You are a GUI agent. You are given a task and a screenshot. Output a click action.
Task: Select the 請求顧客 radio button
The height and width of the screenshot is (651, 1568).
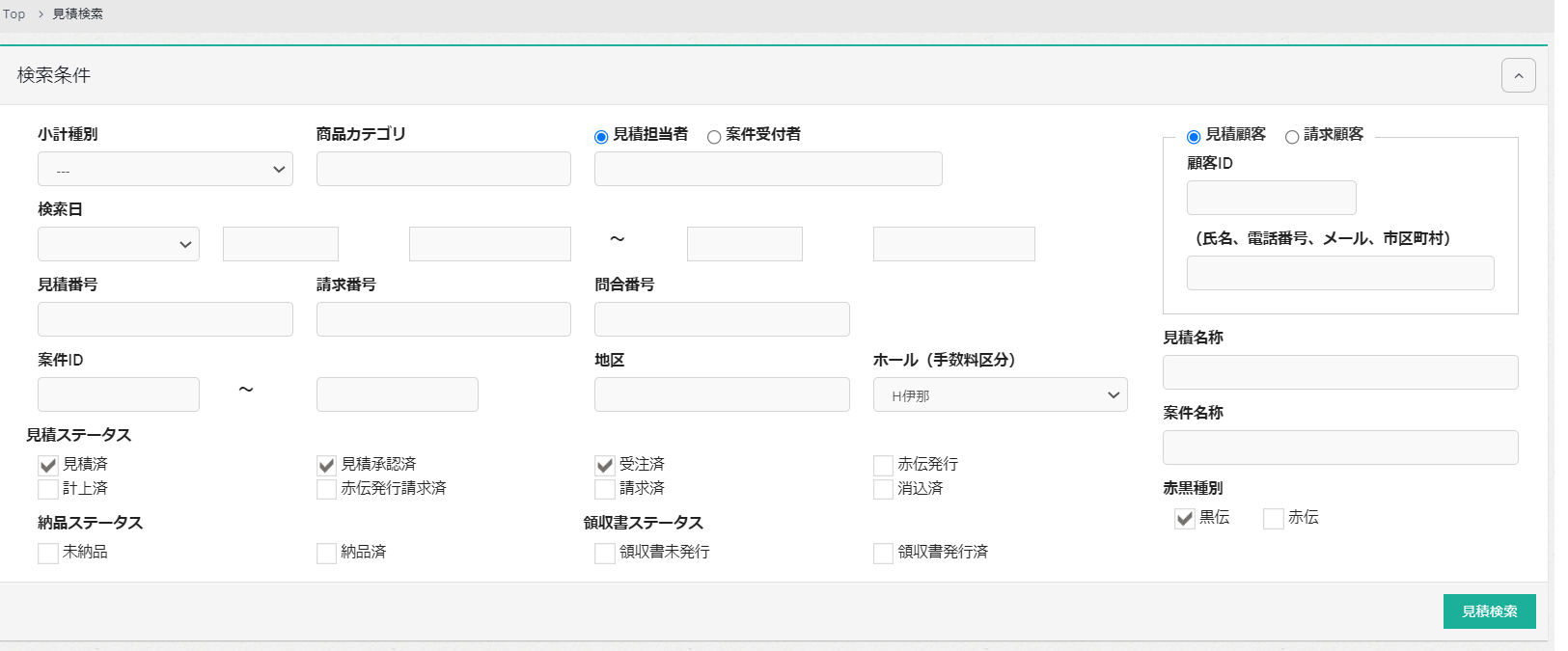coord(1292,137)
